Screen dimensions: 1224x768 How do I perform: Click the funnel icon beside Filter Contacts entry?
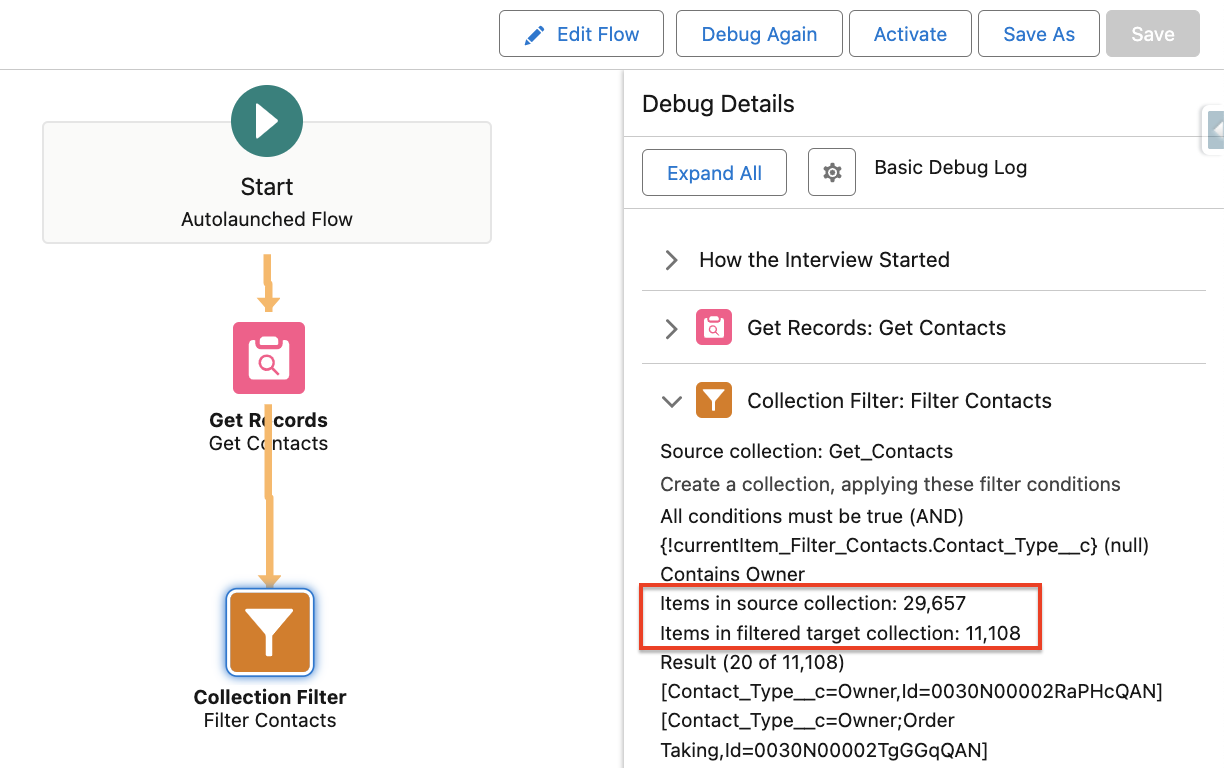coord(714,400)
